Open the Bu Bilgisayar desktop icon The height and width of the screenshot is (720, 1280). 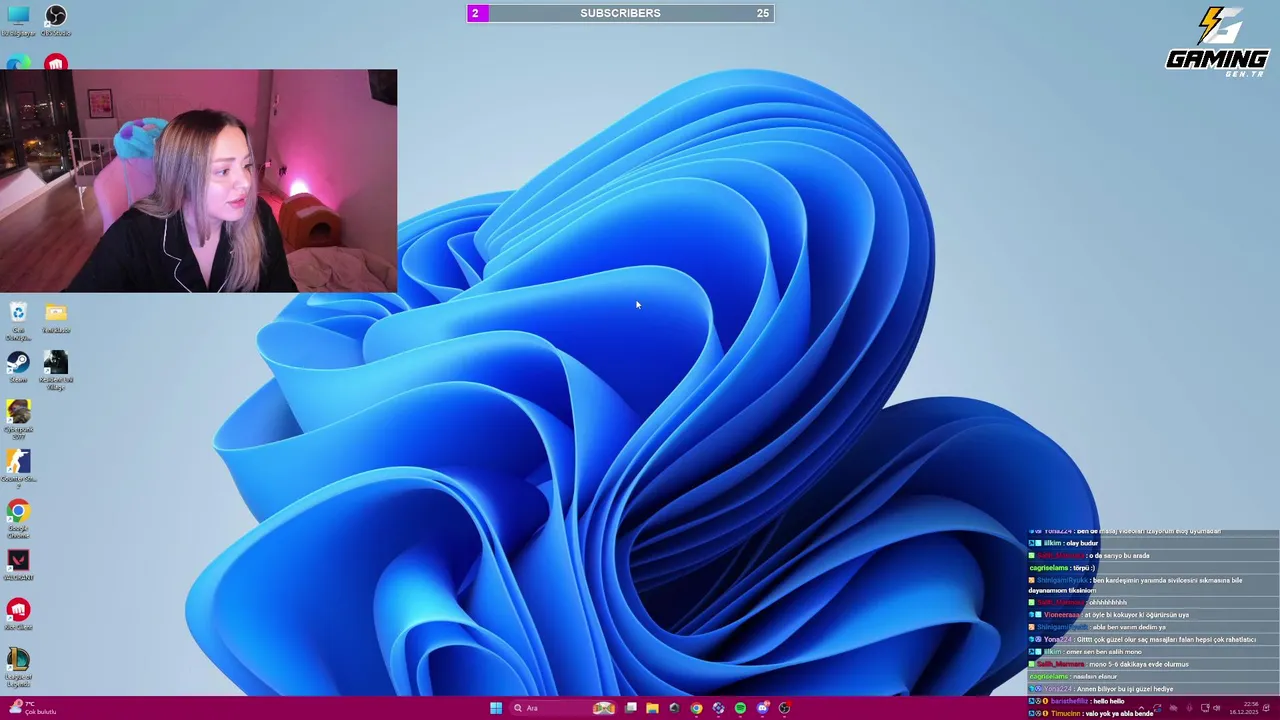(x=18, y=19)
